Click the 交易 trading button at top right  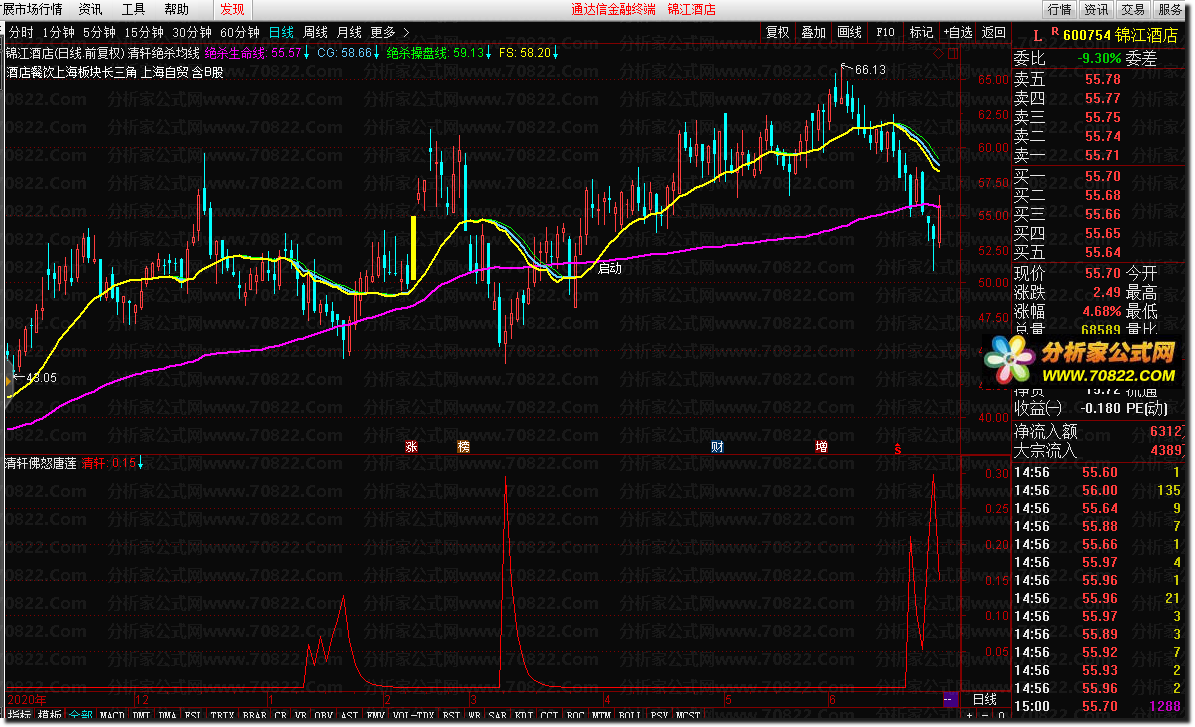click(x=1133, y=9)
